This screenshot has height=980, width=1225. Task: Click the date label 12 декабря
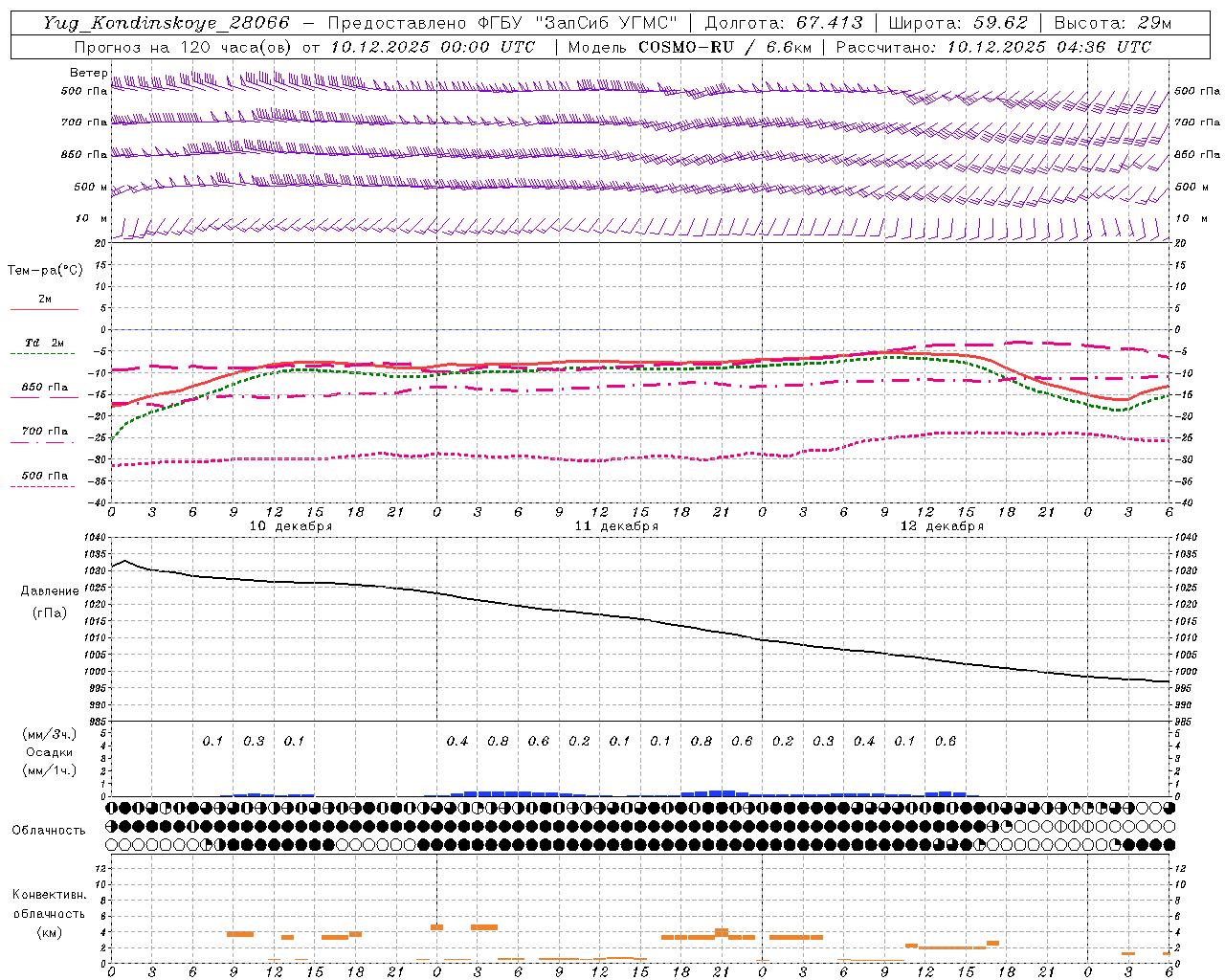click(x=942, y=526)
